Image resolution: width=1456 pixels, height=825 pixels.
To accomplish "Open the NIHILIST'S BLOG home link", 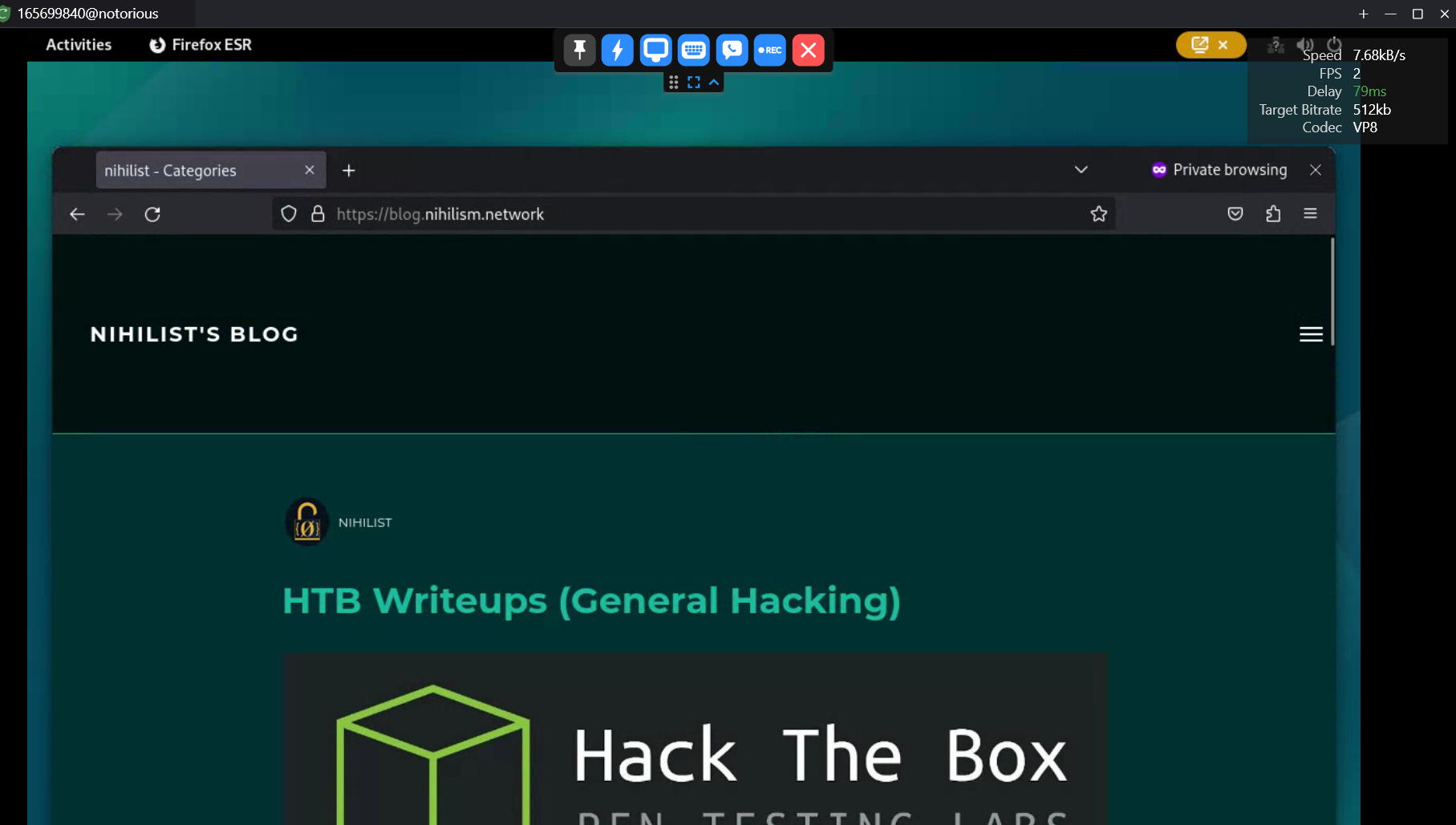I will 194,334.
